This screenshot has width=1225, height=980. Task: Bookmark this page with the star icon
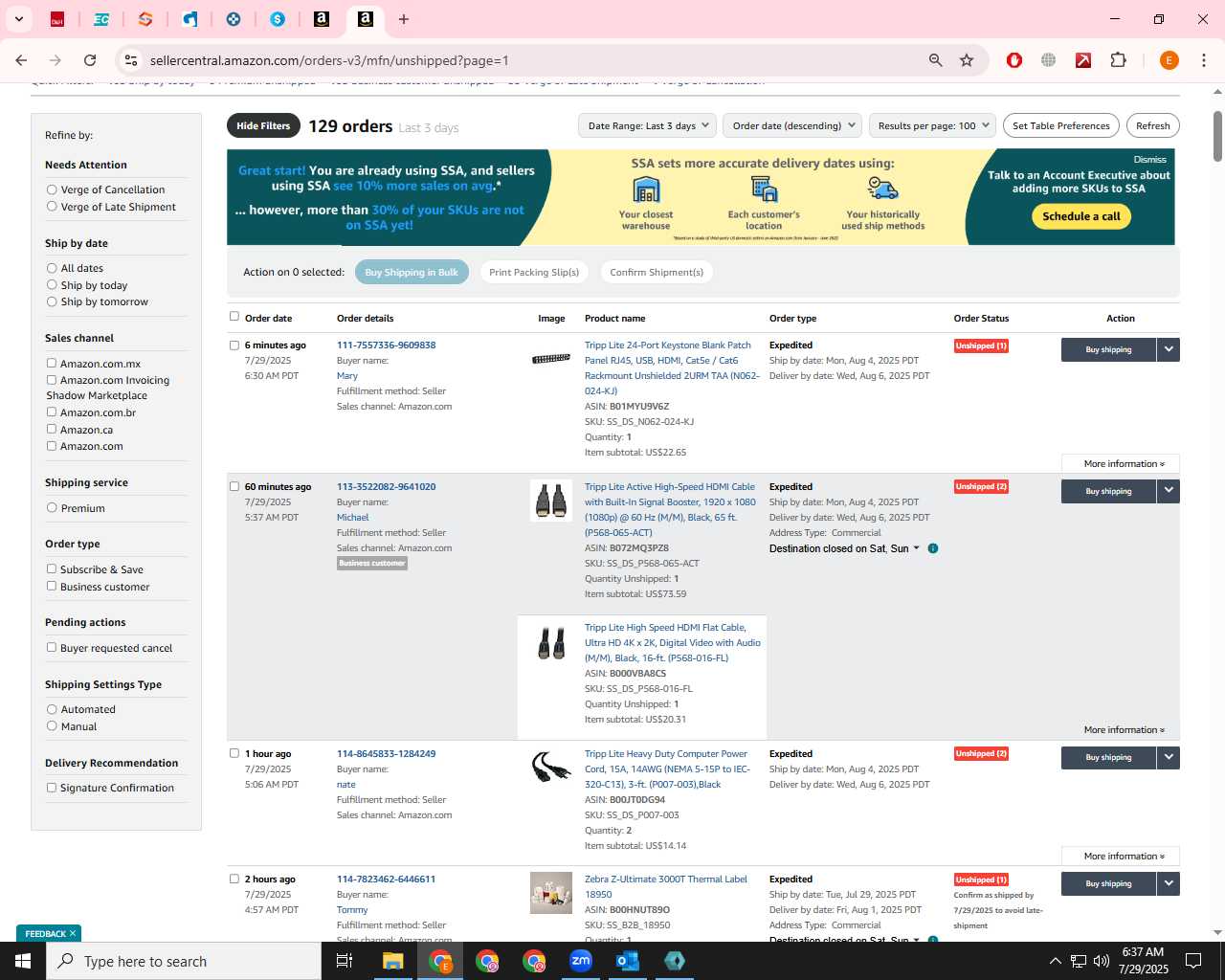pyautogui.click(x=967, y=60)
